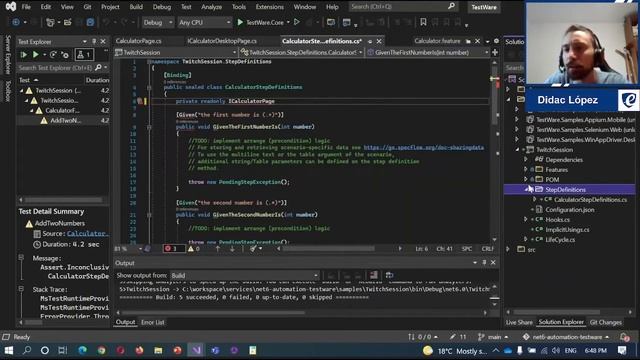Focus the Search Test Explorer field

[x=55, y=68]
